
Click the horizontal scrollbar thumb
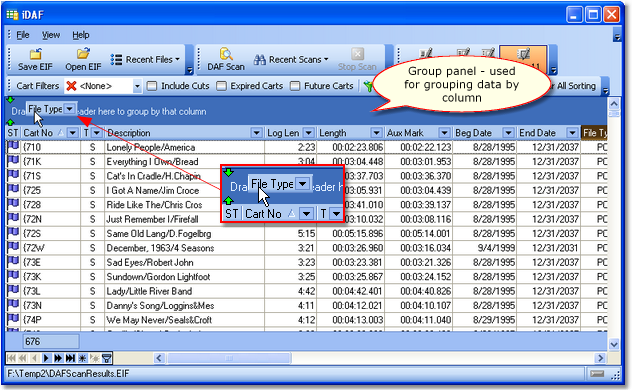(229, 358)
